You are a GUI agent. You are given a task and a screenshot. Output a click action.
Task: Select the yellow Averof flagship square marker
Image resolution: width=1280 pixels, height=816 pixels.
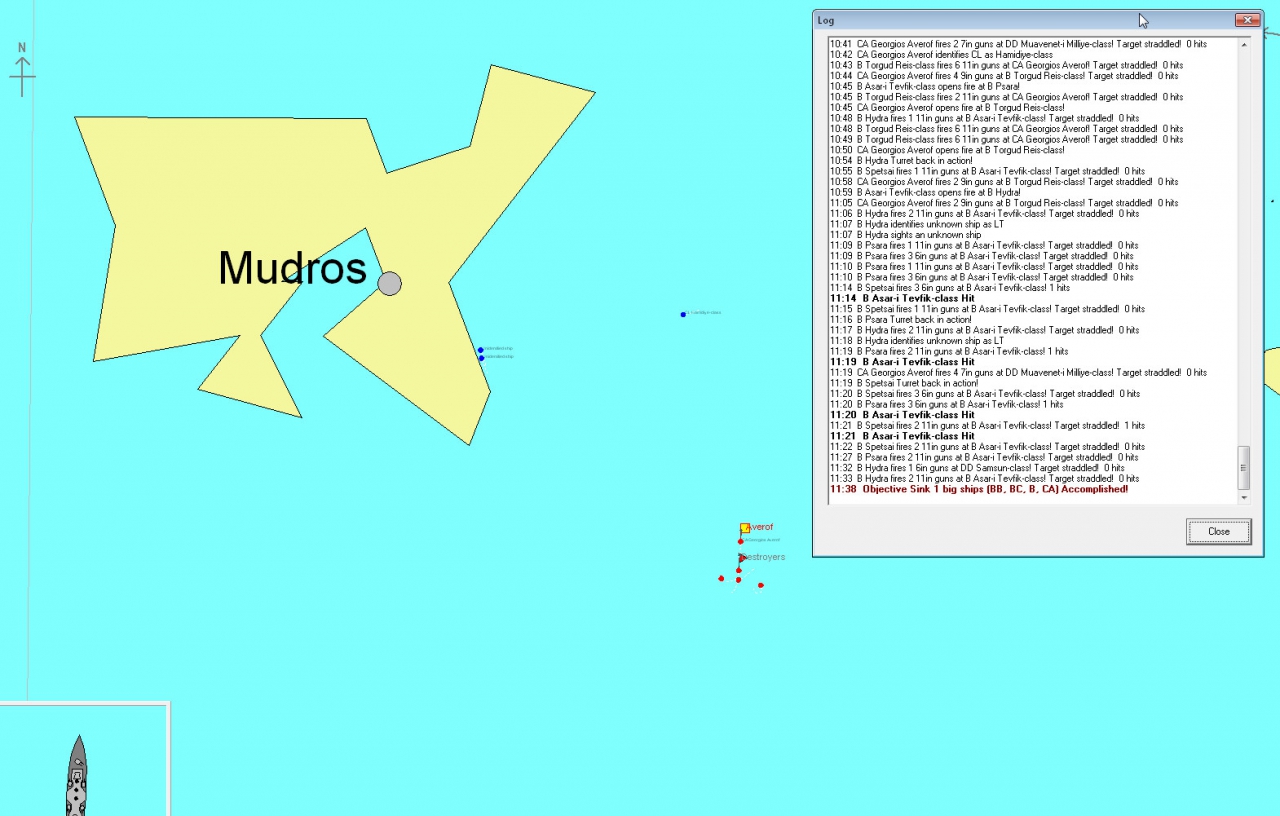tap(745, 528)
